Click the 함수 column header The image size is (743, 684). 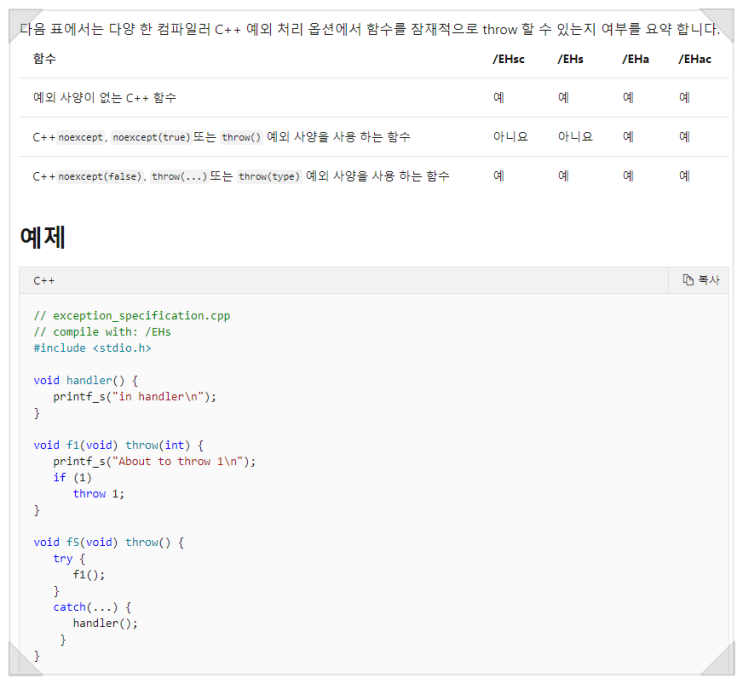tap(45, 59)
